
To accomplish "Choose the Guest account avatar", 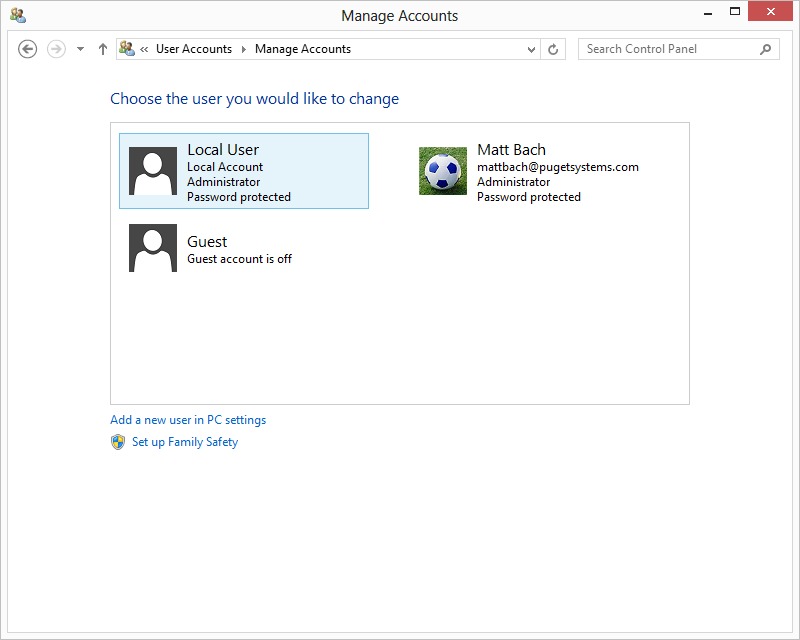I will tap(153, 248).
